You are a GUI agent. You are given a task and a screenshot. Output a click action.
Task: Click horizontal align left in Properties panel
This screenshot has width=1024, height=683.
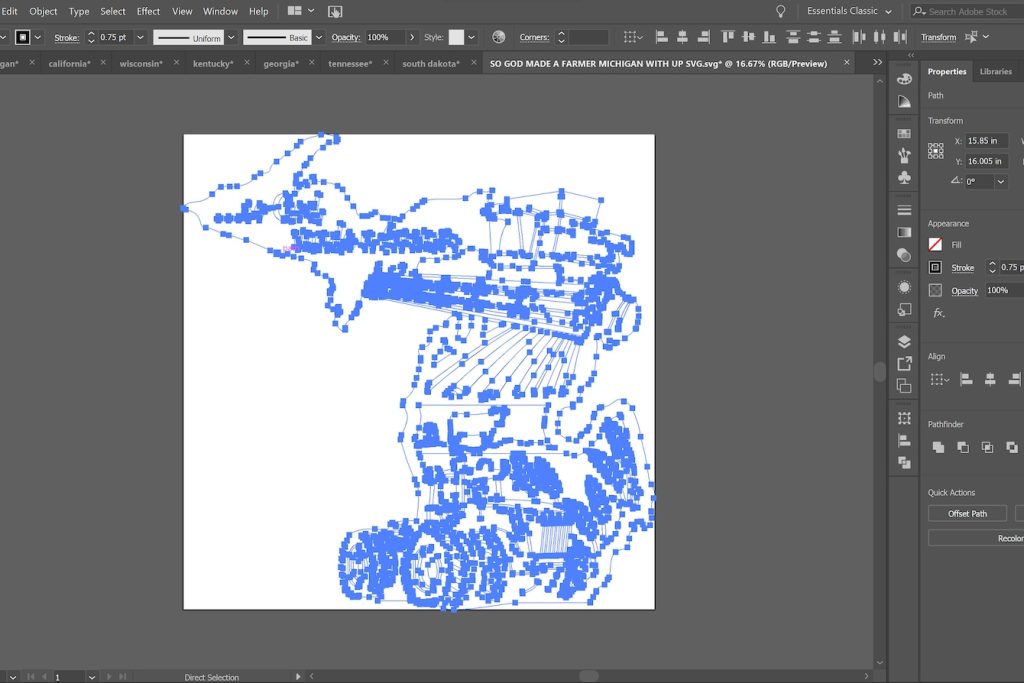(x=966, y=379)
